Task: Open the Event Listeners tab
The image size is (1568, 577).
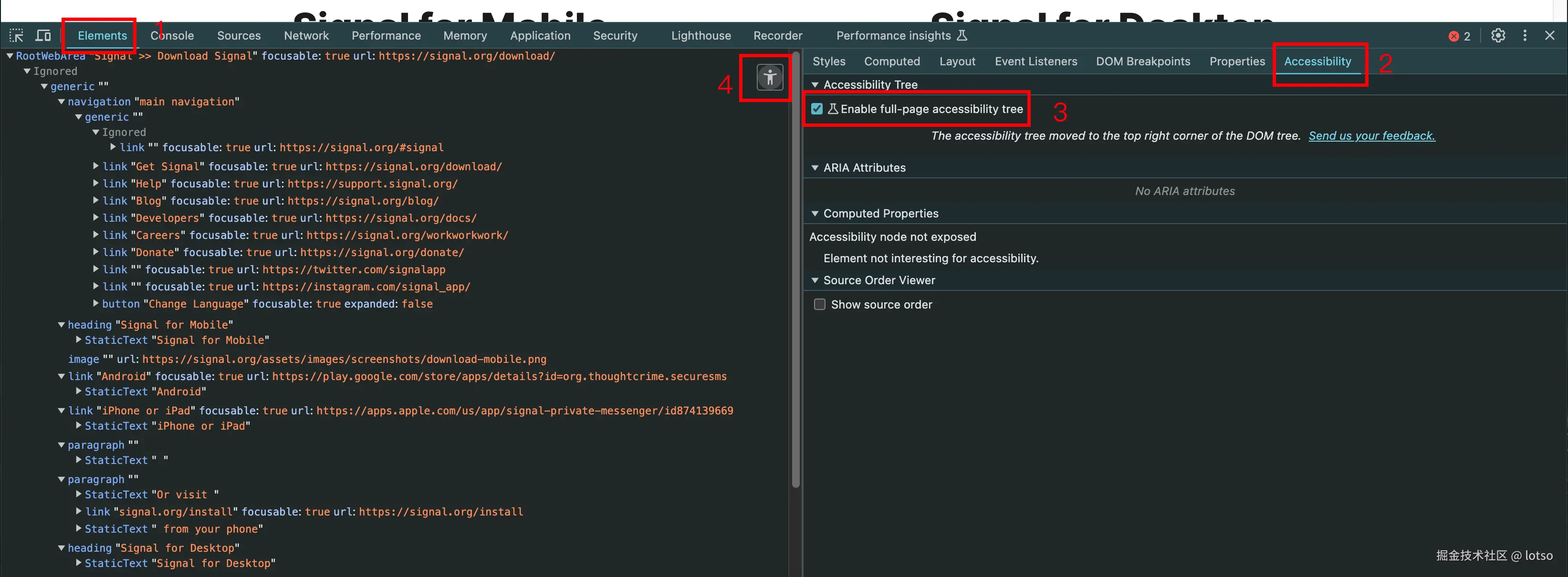Action: tap(1035, 62)
